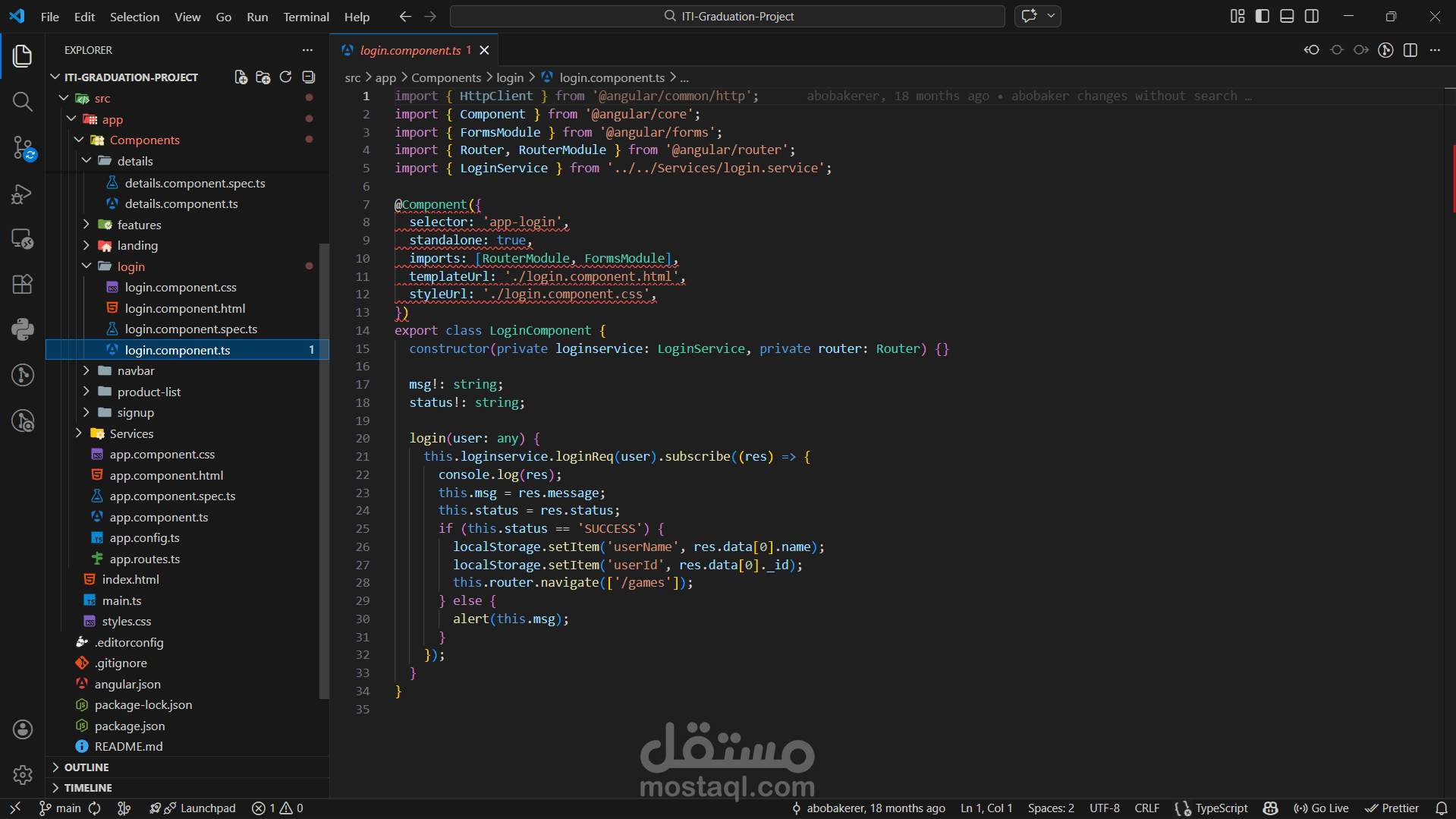The height and width of the screenshot is (819, 1456).
Task: Toggle the primary side bar visibility
Action: tap(1263, 16)
